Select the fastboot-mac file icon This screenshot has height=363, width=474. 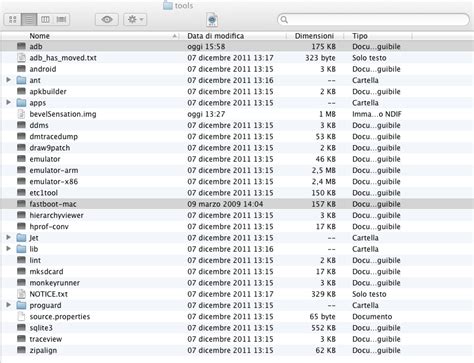[21, 204]
